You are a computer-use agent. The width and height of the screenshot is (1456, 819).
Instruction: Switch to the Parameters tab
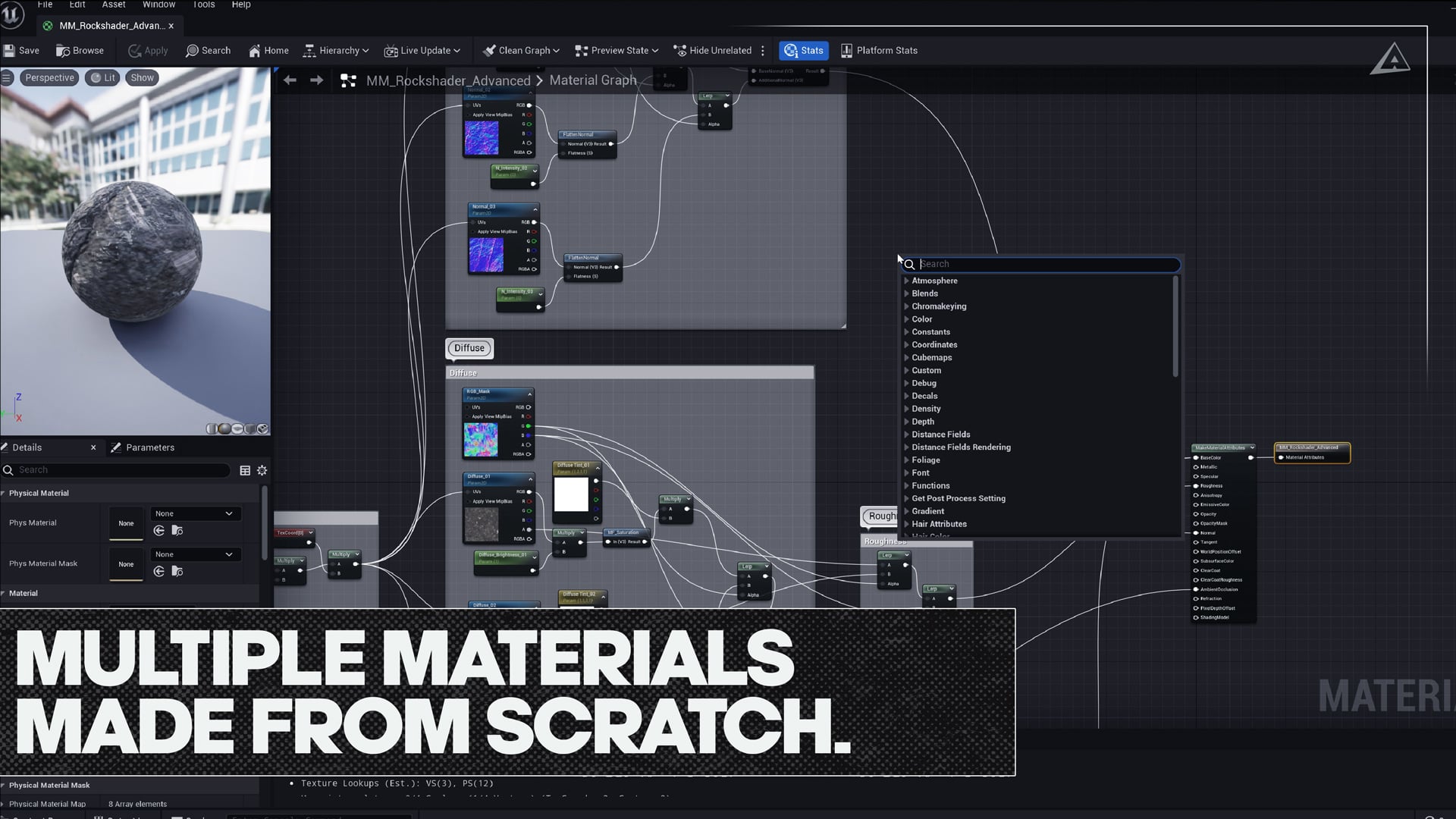[143, 448]
